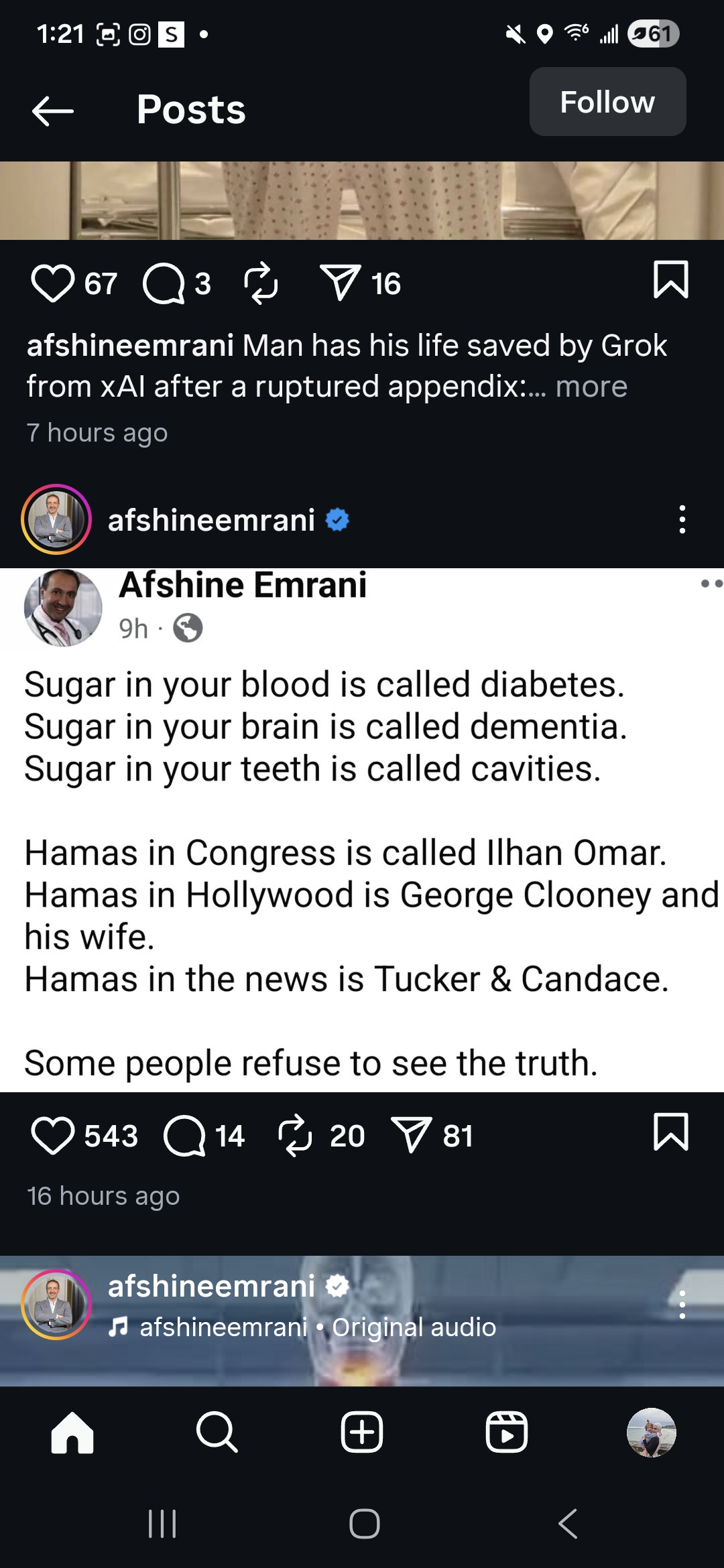The image size is (724, 1568).
Task: Bookmark the Hamas text post
Action: [x=671, y=1132]
